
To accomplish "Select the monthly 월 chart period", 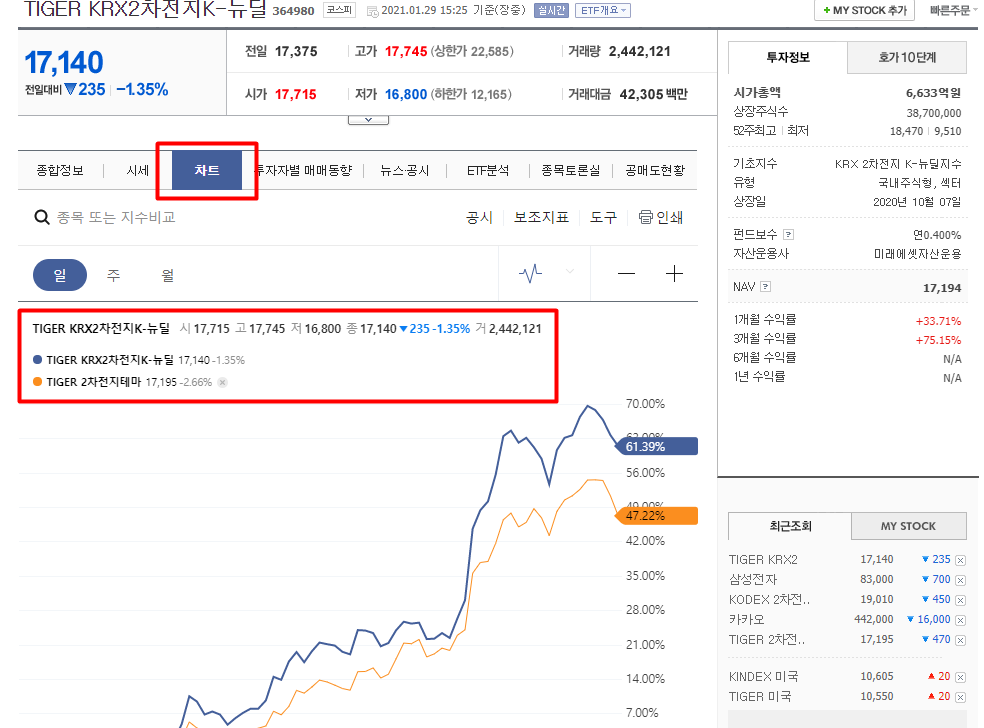I will (x=168, y=275).
